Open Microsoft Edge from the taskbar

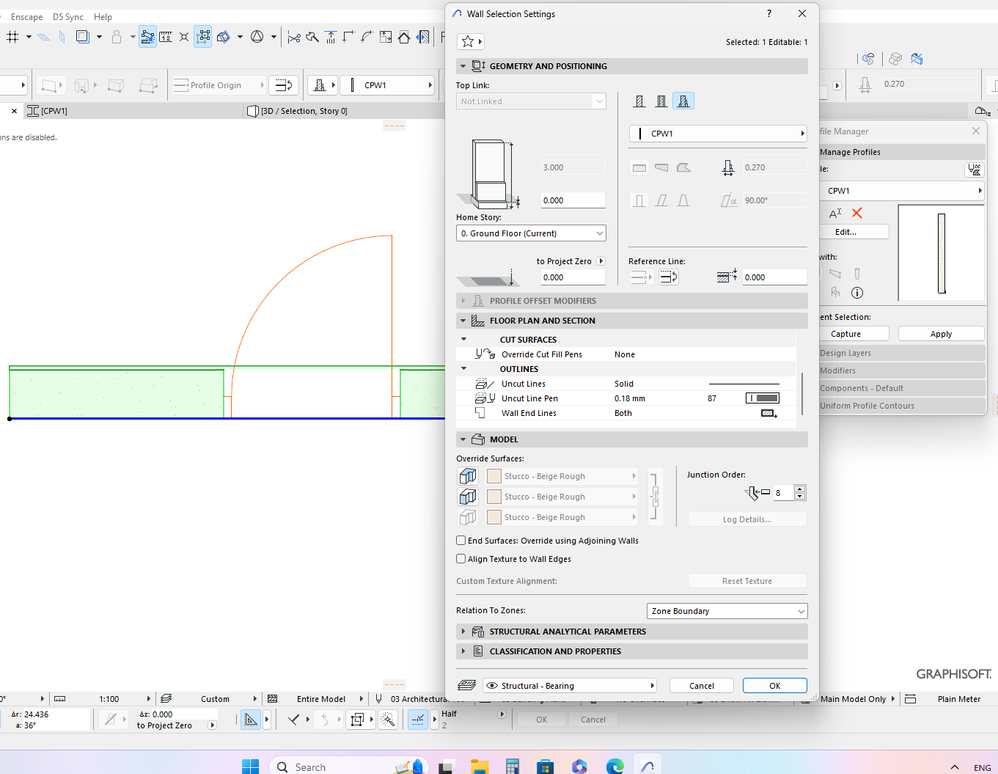(x=614, y=766)
